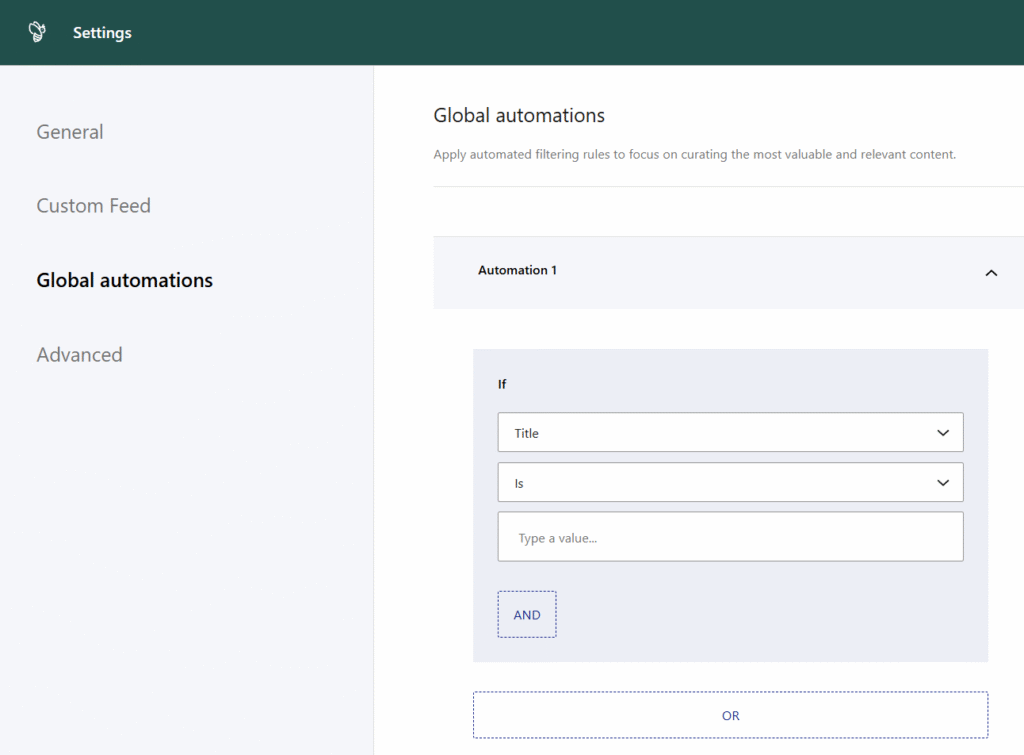Open the Advanced settings tab
The width and height of the screenshot is (1024, 755).
[79, 354]
